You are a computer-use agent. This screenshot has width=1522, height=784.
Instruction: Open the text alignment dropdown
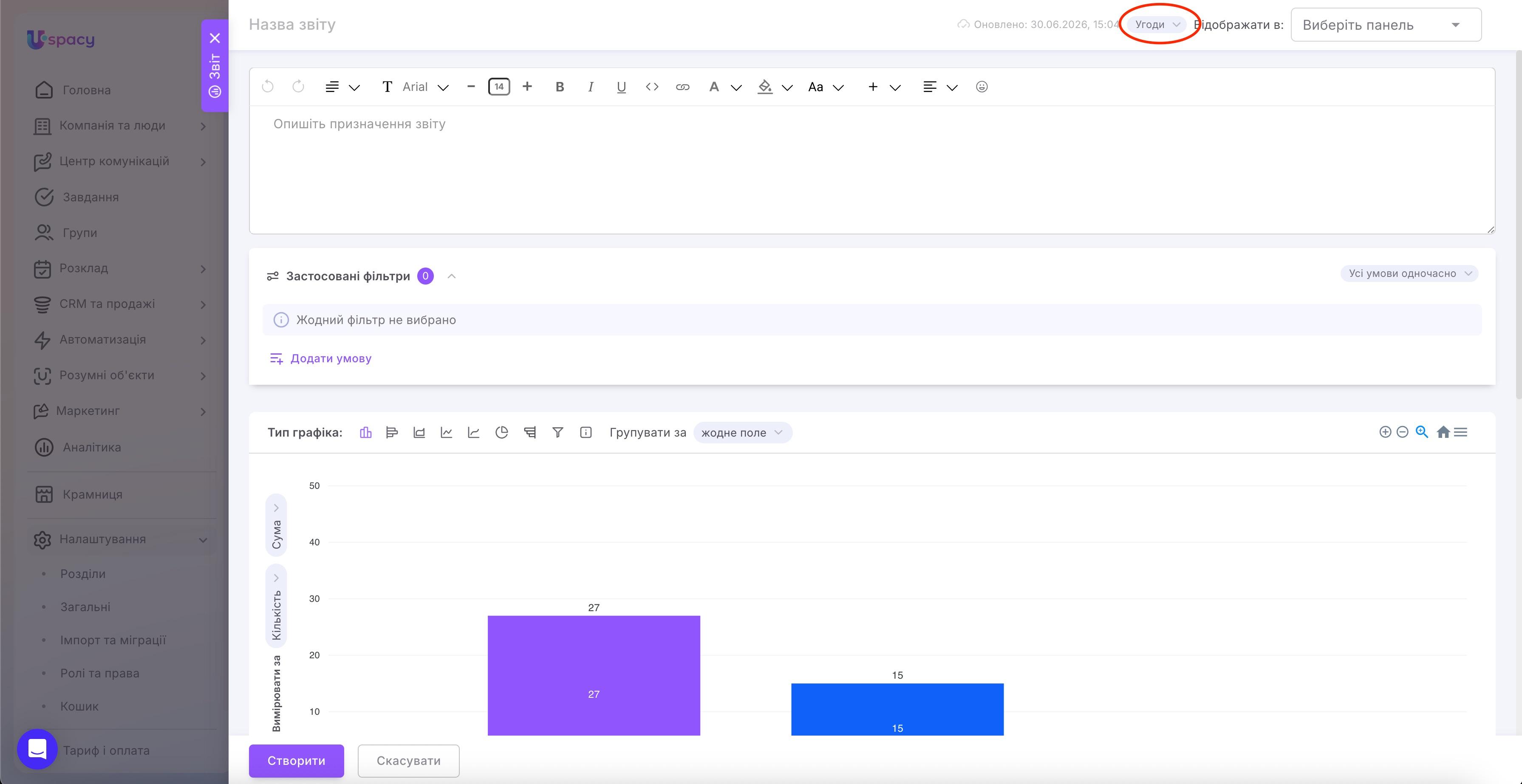(940, 87)
